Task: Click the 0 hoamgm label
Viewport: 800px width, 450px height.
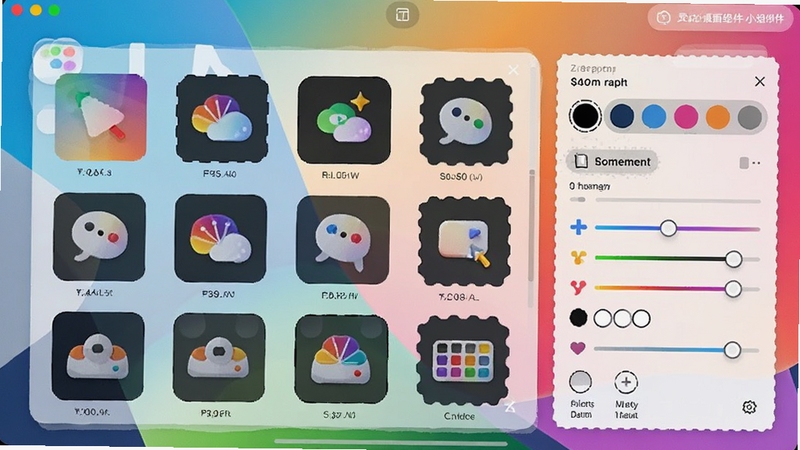Action: [590, 186]
